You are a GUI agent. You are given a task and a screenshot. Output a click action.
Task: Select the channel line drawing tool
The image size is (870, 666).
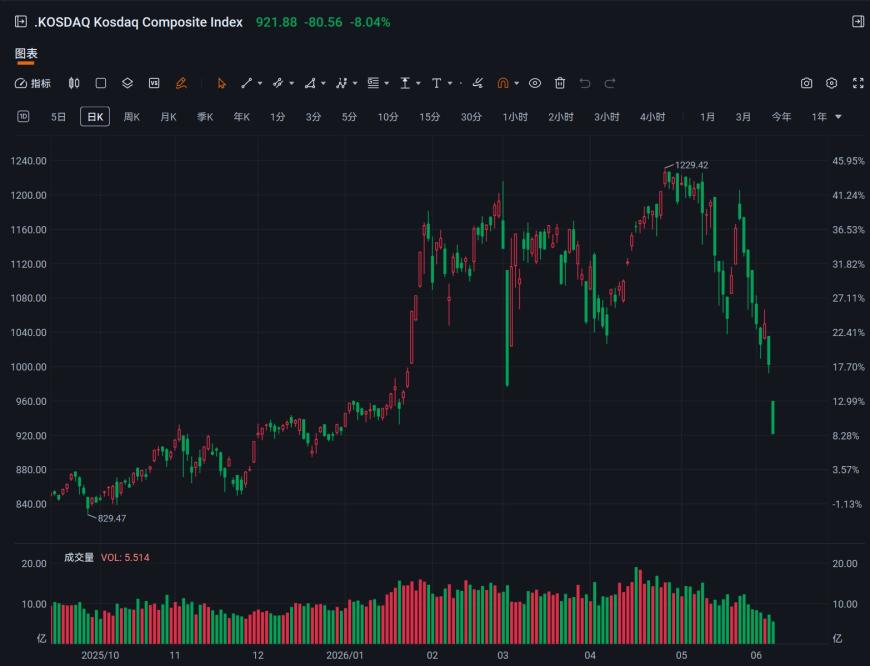(x=278, y=83)
